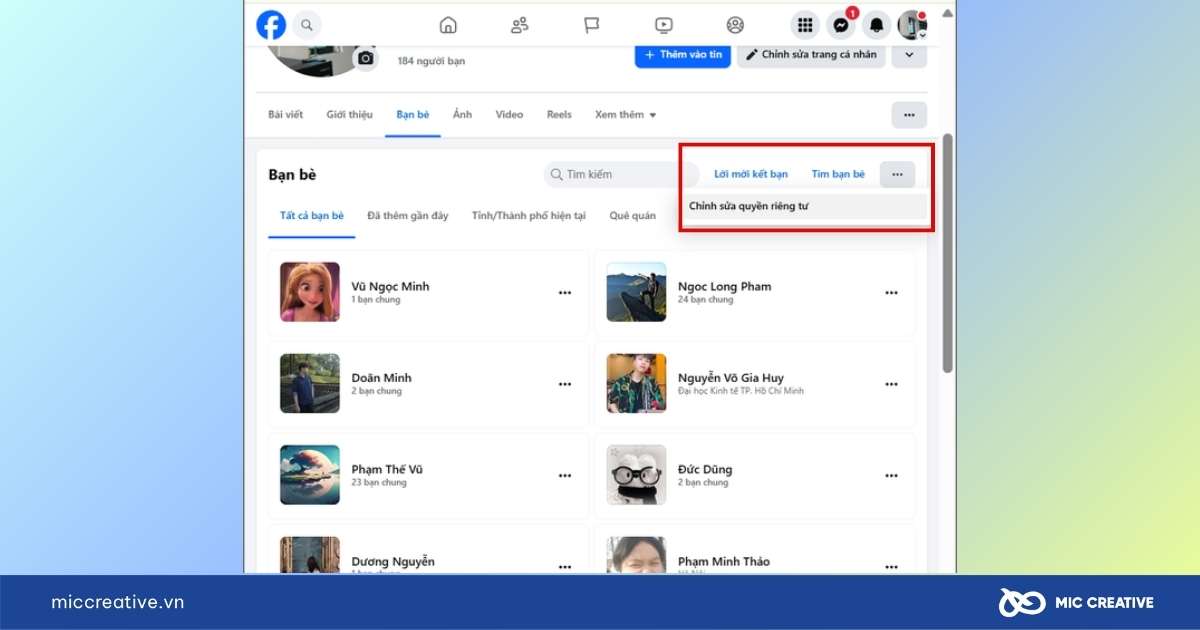Image resolution: width=1200 pixels, height=630 pixels.
Task: Open the Friends icon in top navigation
Action: [519, 25]
